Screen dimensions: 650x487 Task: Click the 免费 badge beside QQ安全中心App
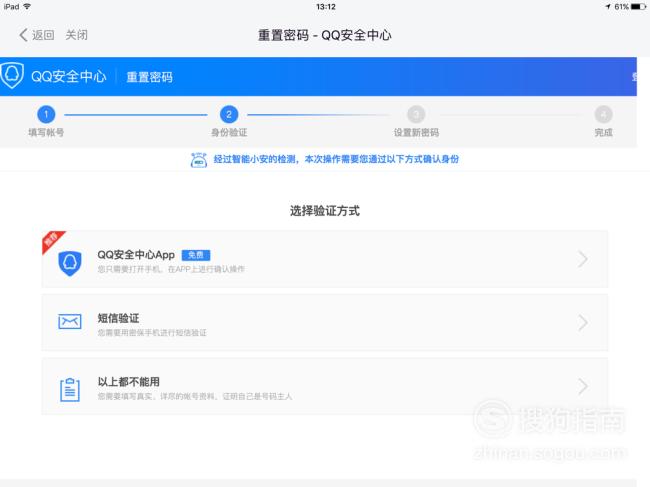click(x=196, y=255)
